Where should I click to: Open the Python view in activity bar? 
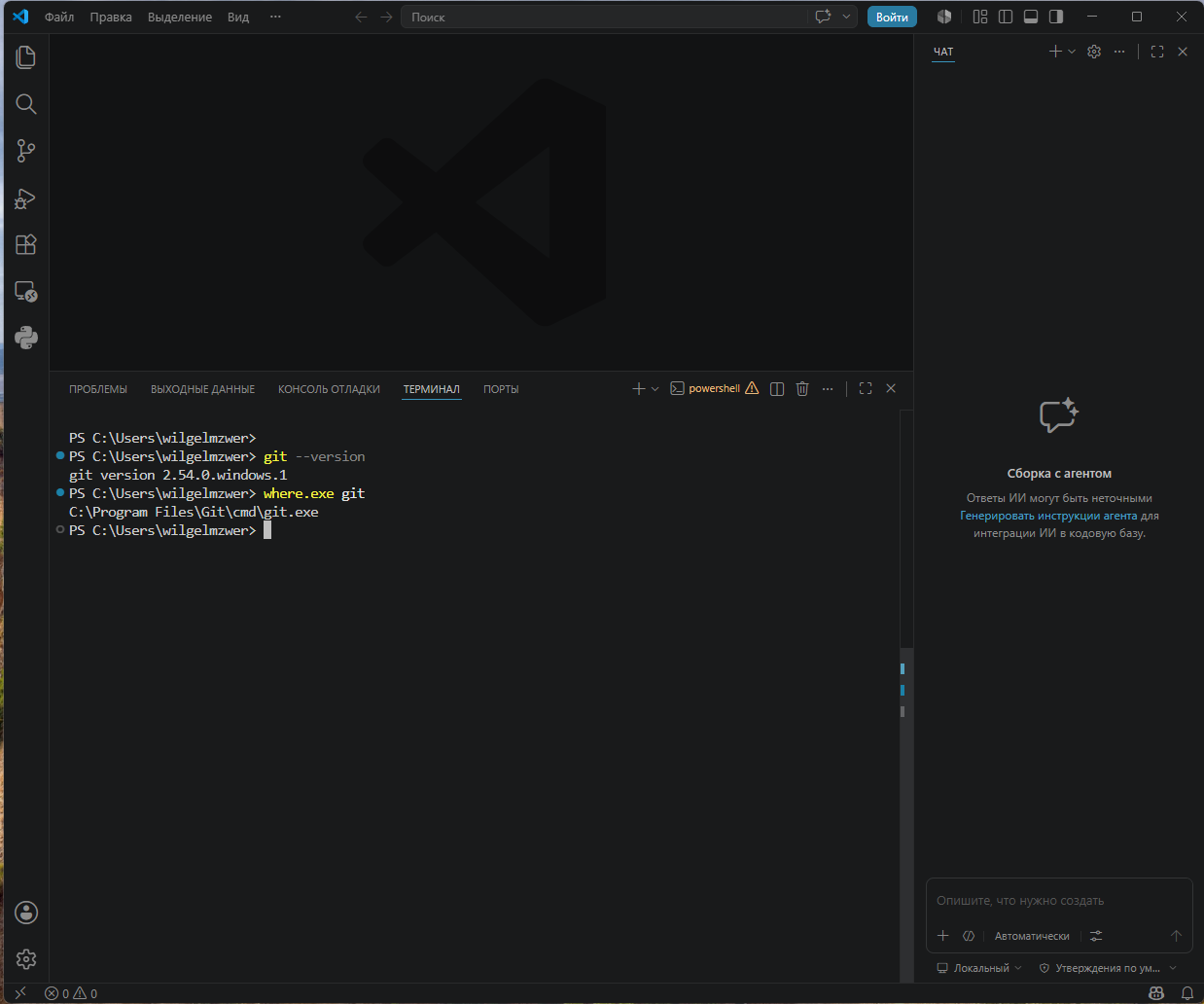pos(26,338)
